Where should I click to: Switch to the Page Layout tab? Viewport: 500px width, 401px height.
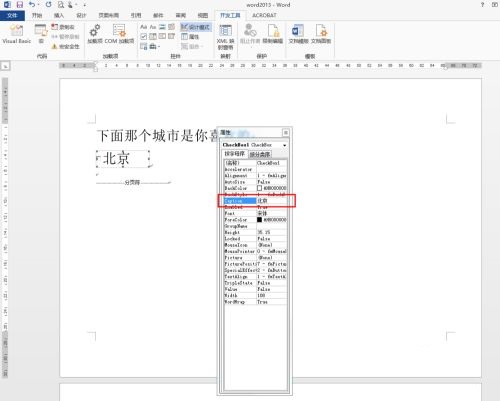(x=109, y=16)
